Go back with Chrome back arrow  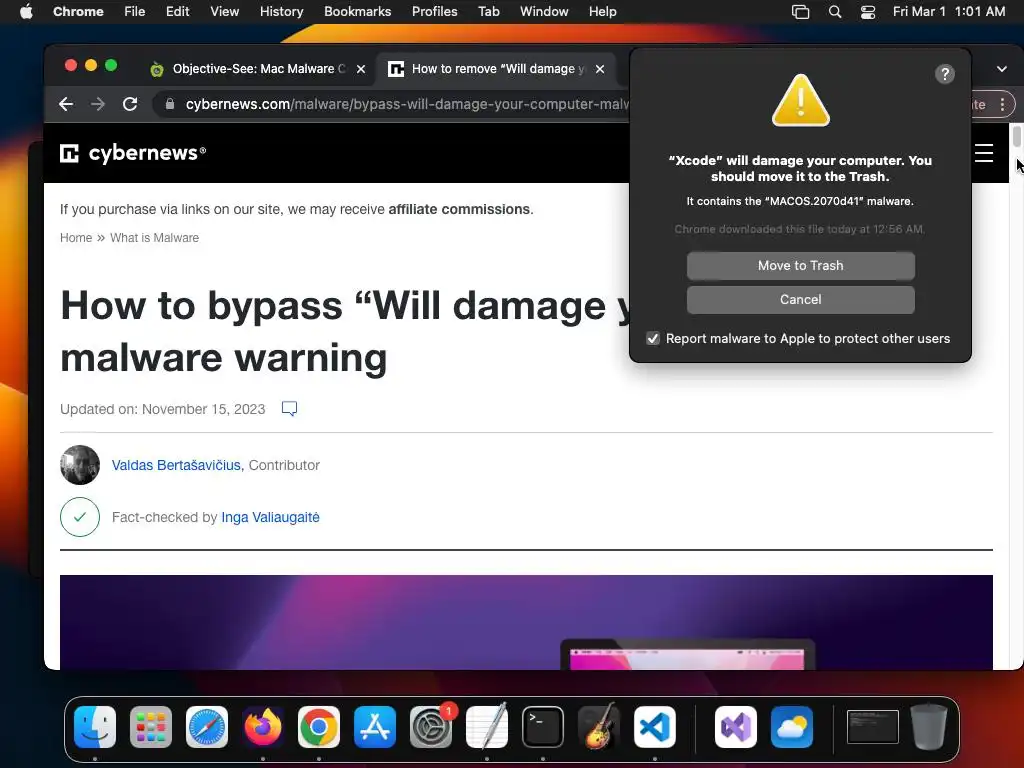point(66,104)
